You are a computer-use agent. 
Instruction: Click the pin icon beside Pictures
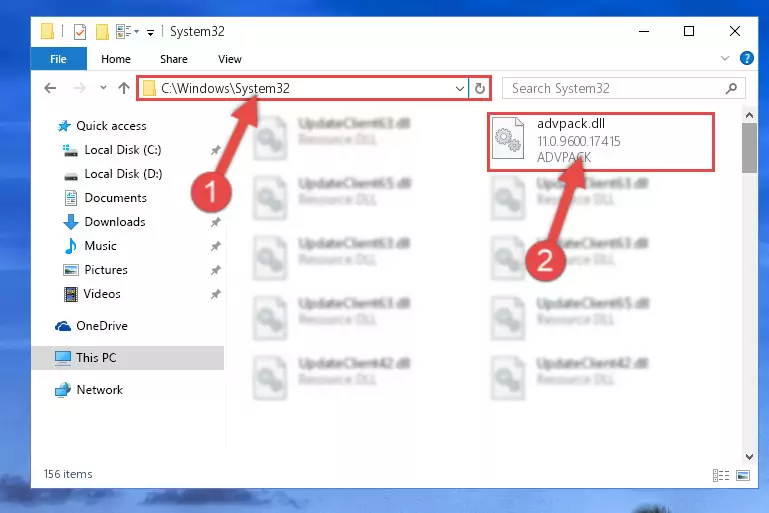[215, 270]
